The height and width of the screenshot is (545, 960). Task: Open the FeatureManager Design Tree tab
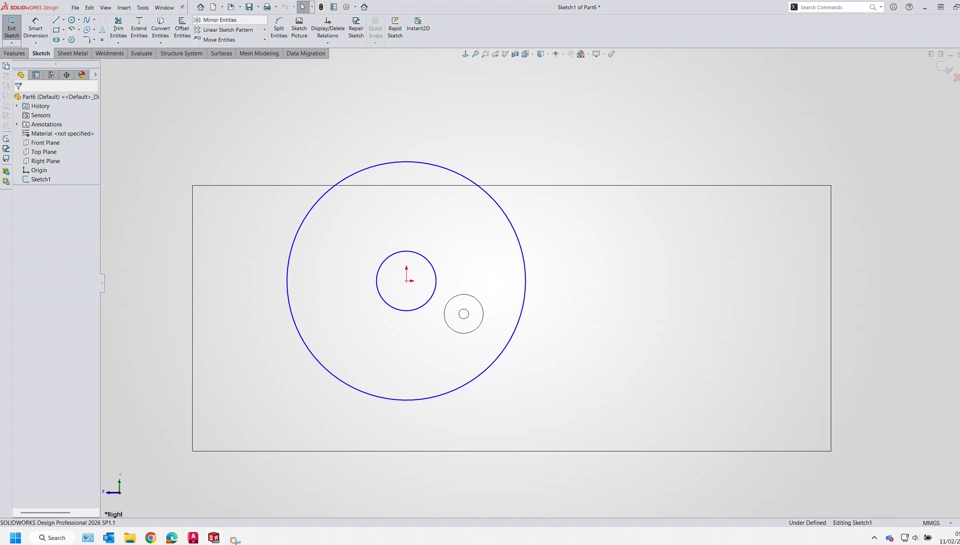pos(21,75)
